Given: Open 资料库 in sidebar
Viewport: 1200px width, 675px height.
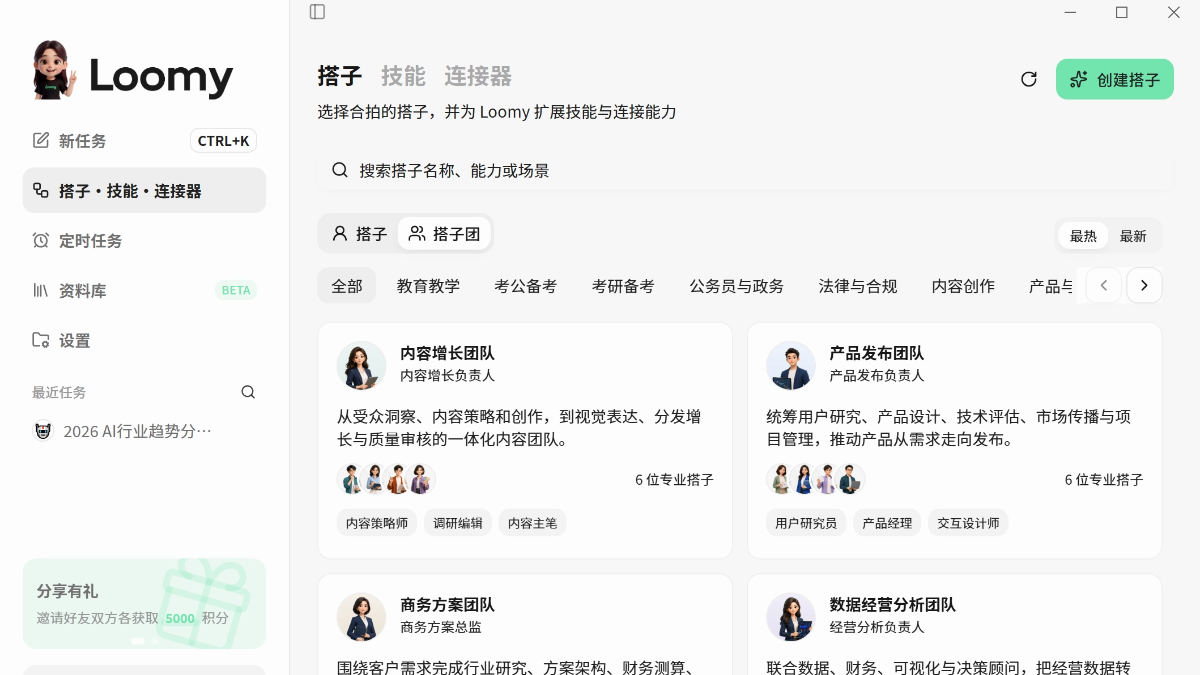Looking at the screenshot, I should click(144, 290).
